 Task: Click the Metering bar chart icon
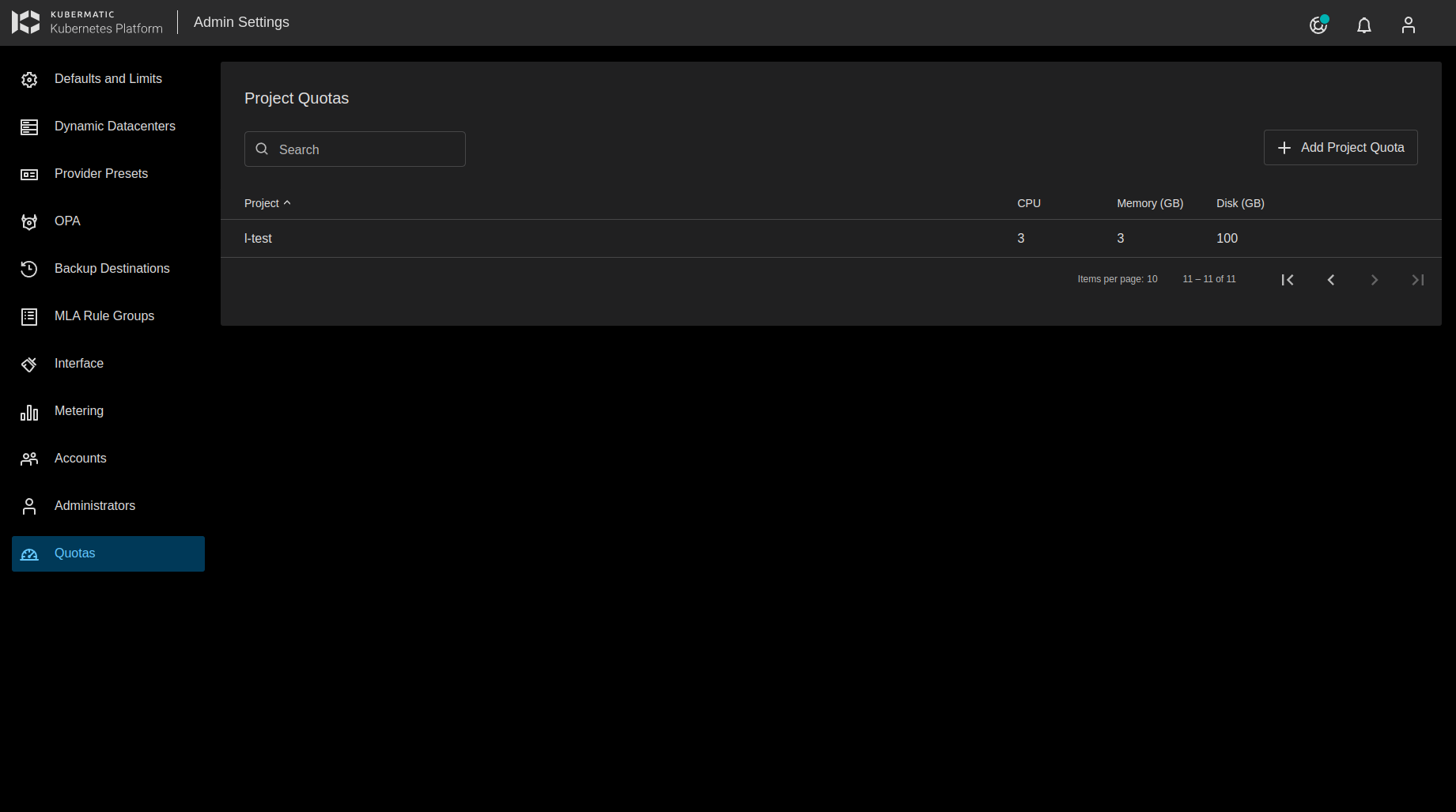pyautogui.click(x=29, y=412)
